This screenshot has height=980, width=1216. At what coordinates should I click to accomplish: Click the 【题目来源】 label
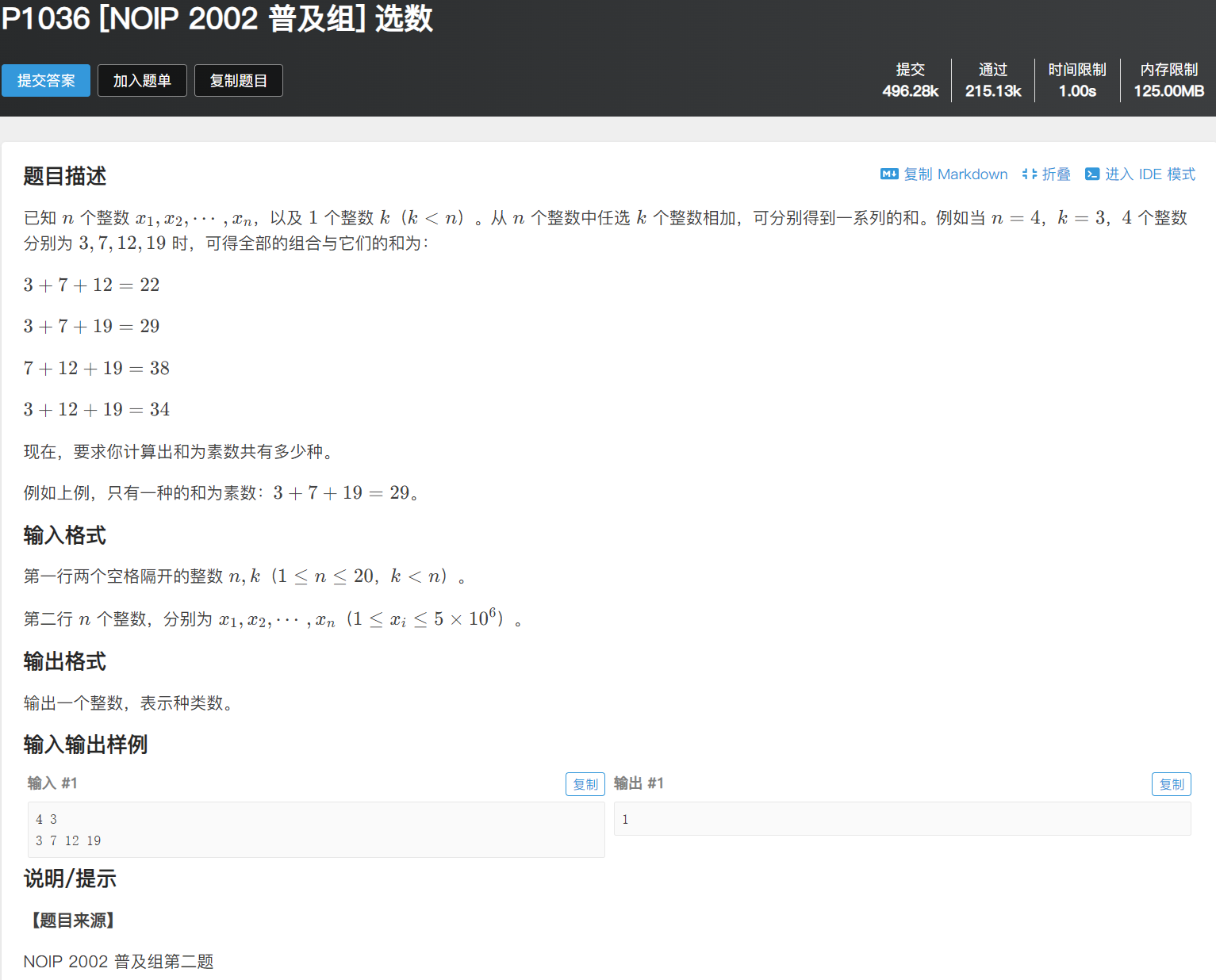[72, 921]
